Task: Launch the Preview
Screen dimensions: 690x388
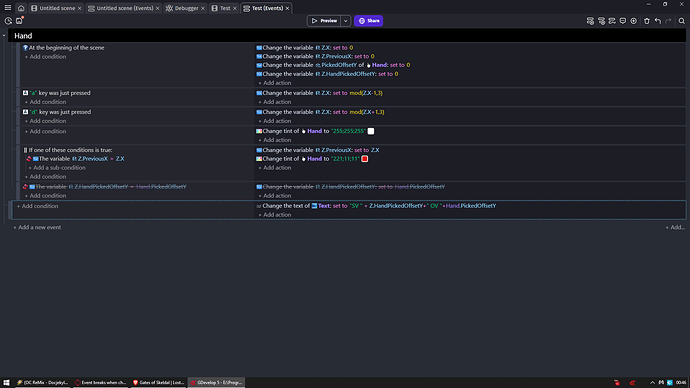Action: 324,21
